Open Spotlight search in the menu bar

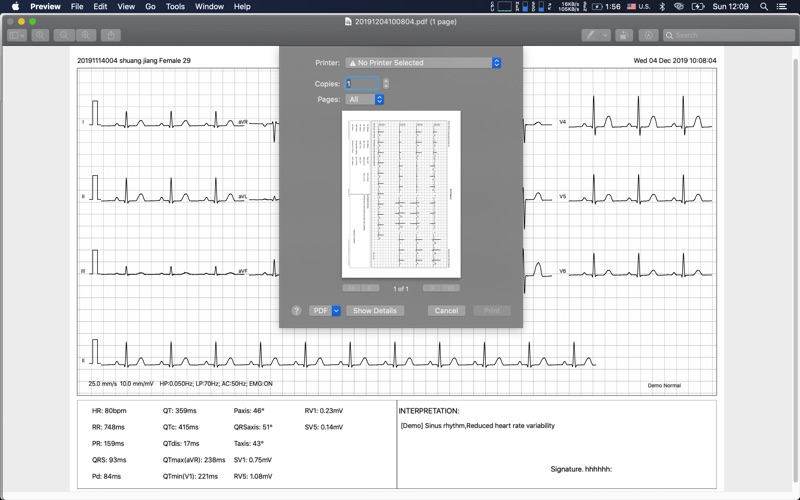761,6
